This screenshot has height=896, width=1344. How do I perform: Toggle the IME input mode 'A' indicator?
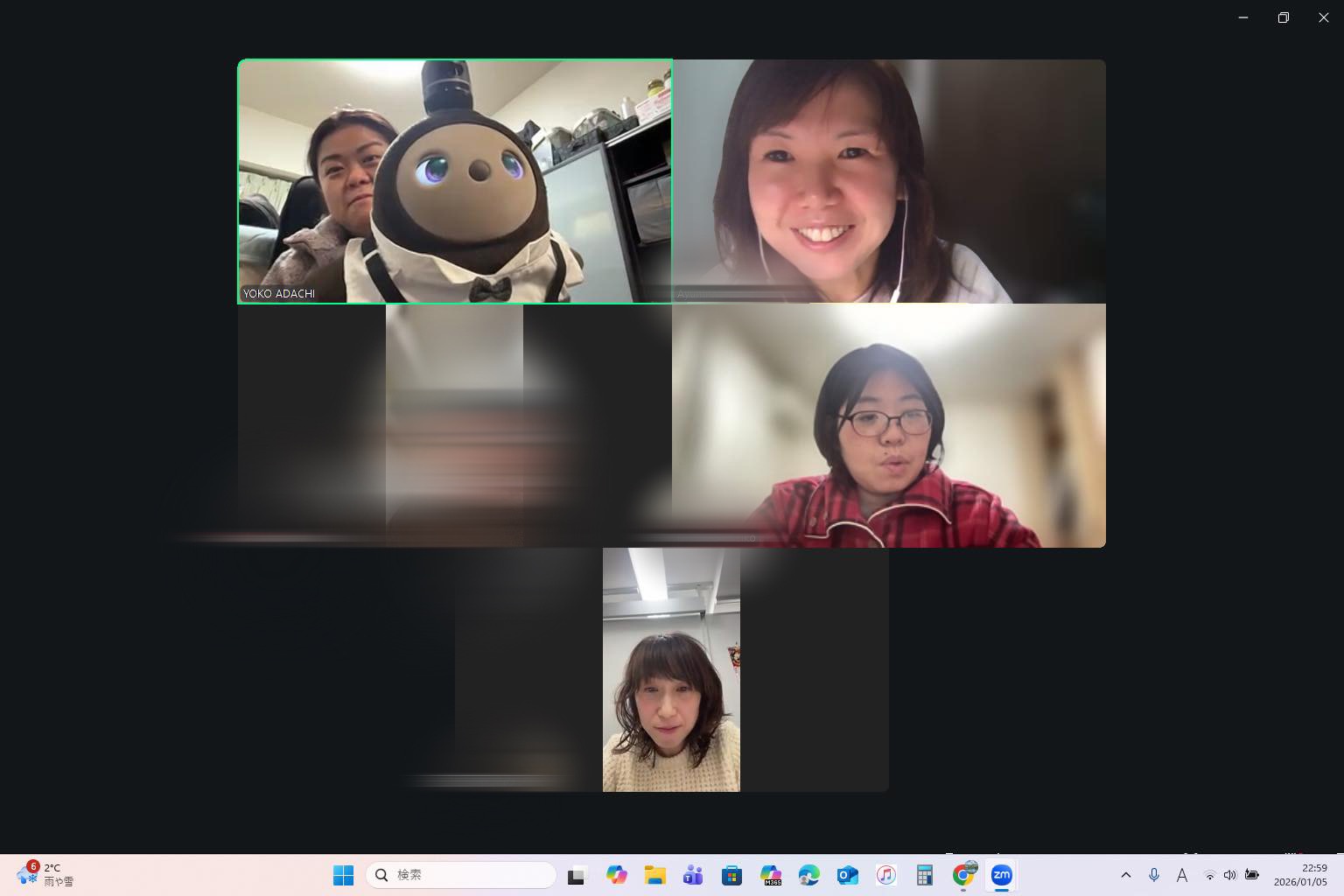[x=1181, y=875]
